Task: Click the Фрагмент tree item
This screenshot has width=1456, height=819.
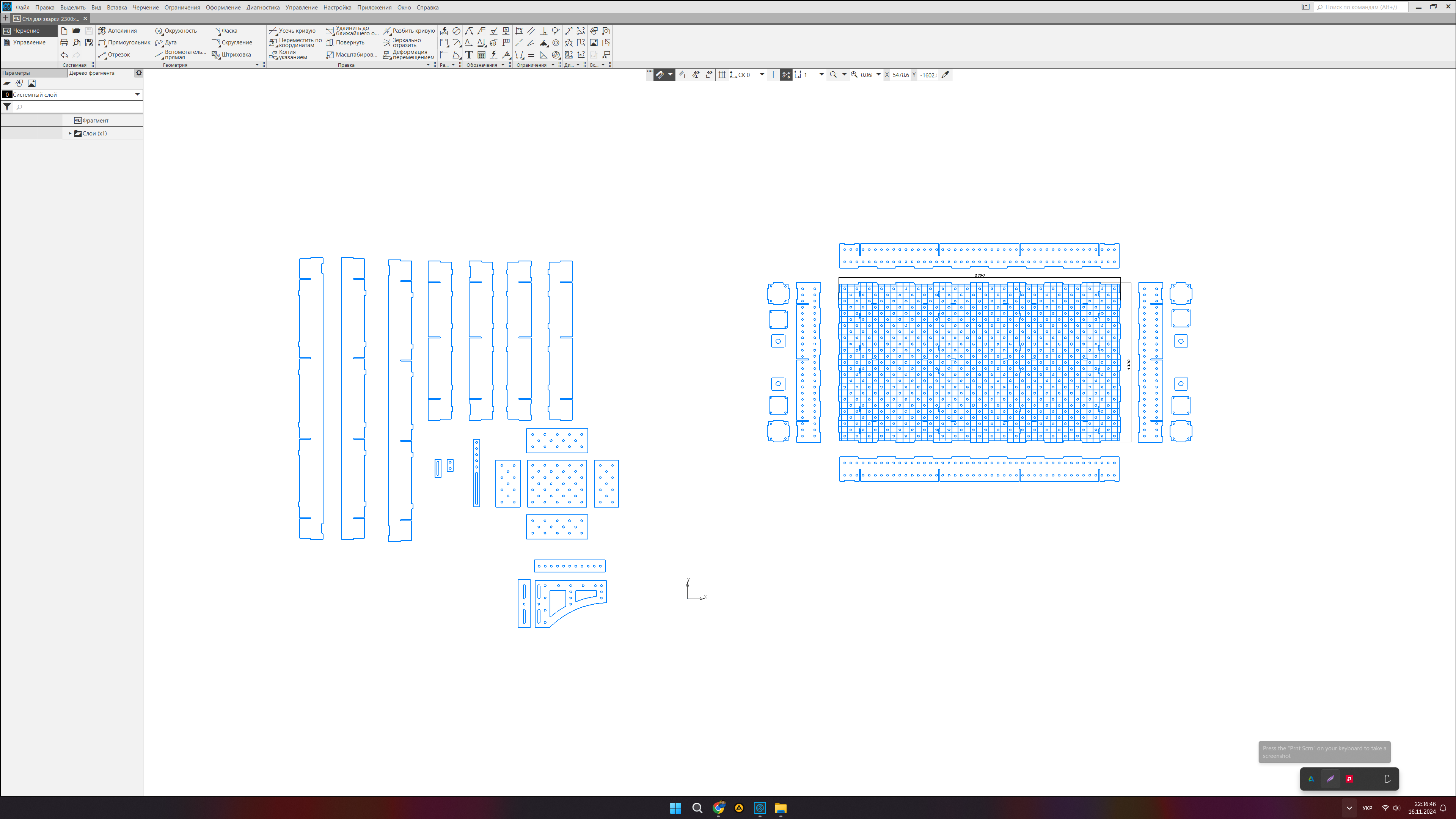Action: (x=91, y=120)
